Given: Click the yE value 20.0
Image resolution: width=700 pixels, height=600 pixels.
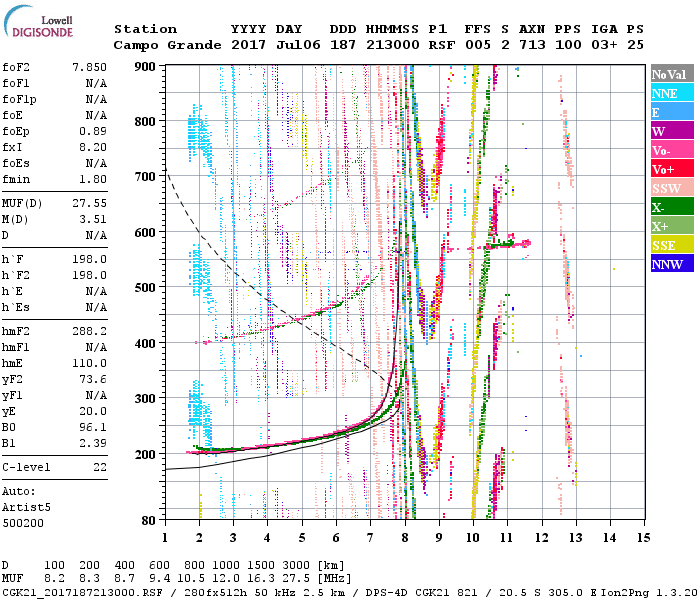Looking at the screenshot, I should point(93,412).
